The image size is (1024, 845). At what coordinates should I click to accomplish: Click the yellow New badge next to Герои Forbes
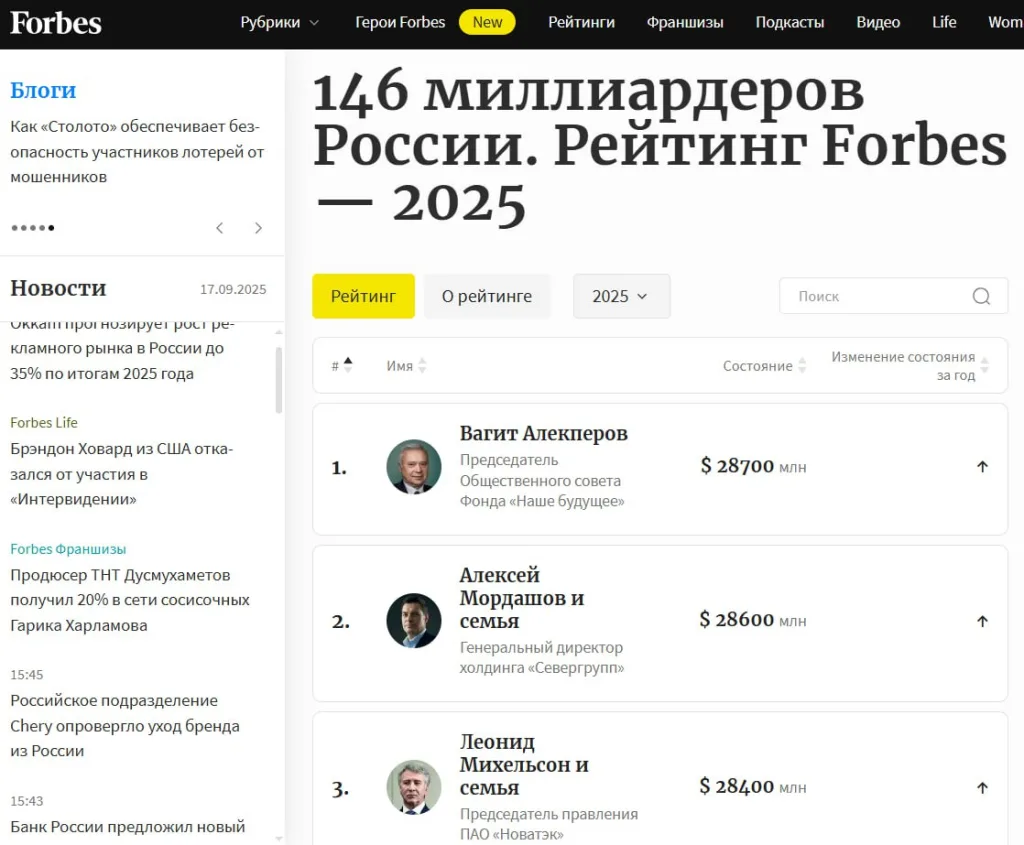[487, 21]
